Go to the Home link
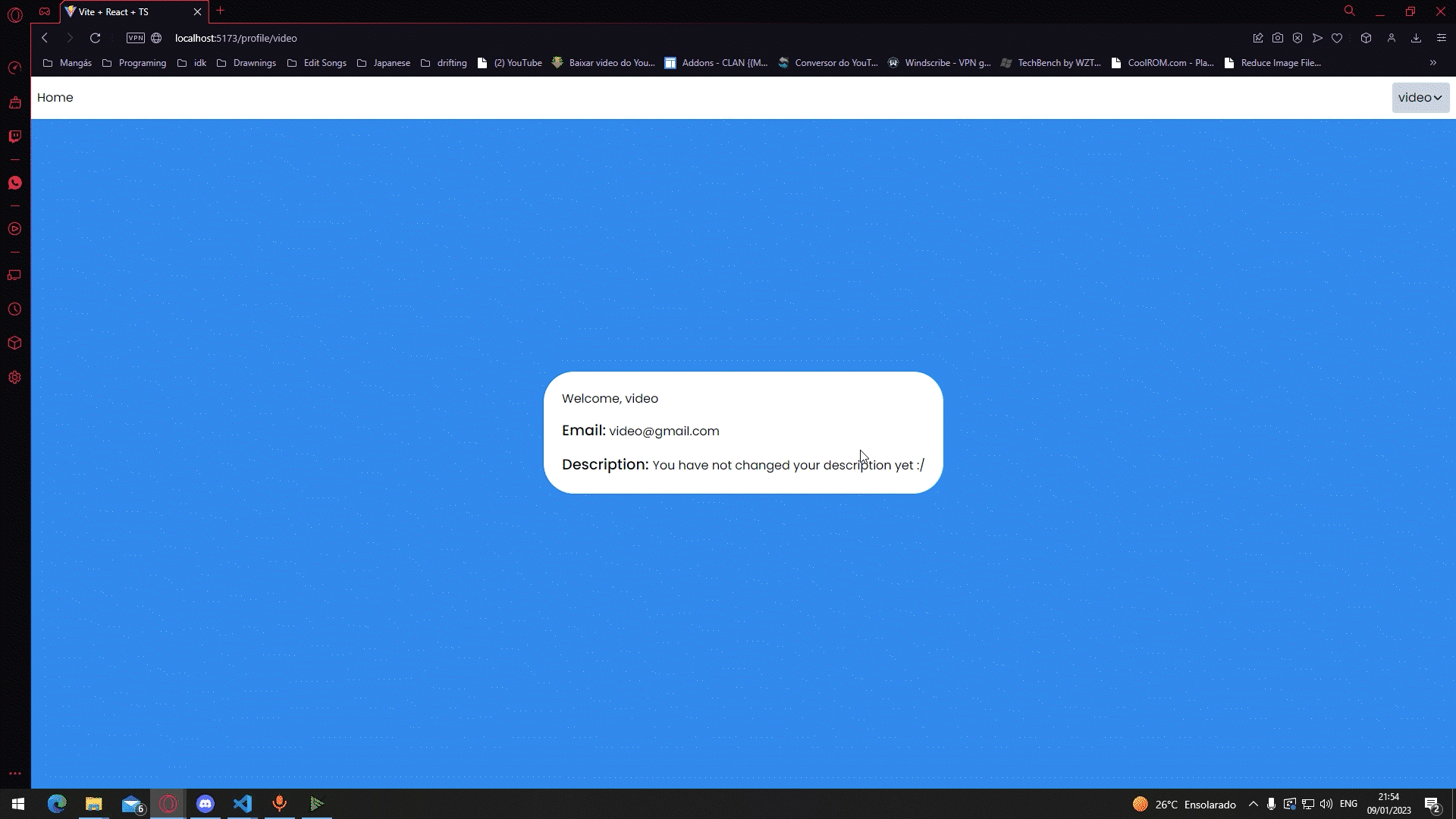 55,98
